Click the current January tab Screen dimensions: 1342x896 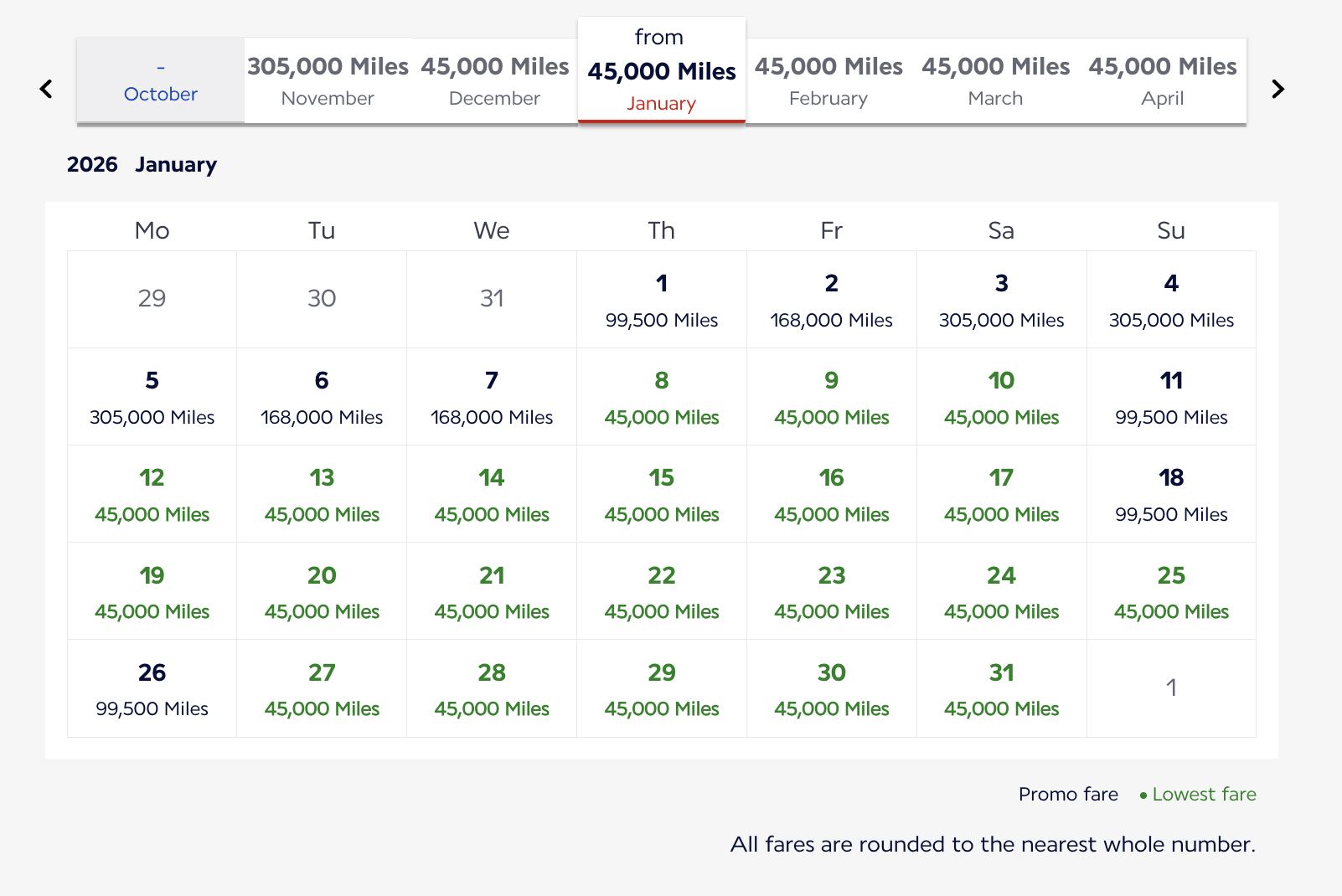(x=662, y=70)
